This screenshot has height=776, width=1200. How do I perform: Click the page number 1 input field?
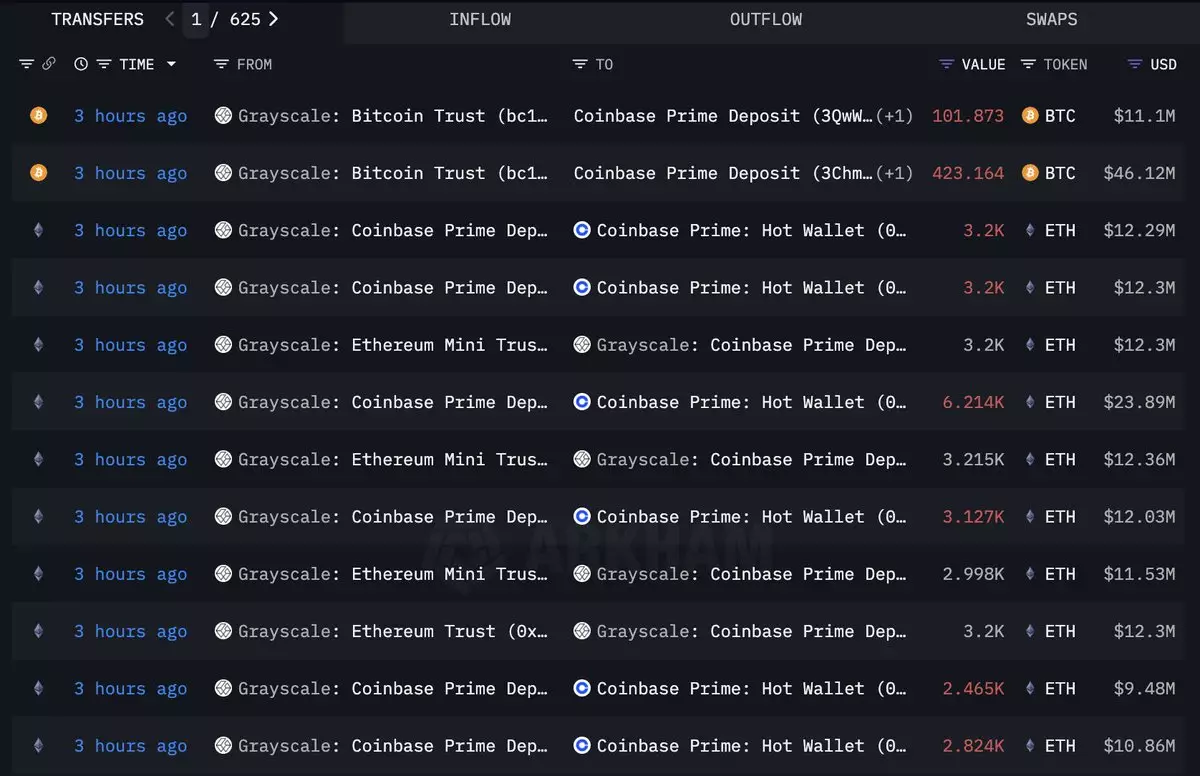click(196, 19)
